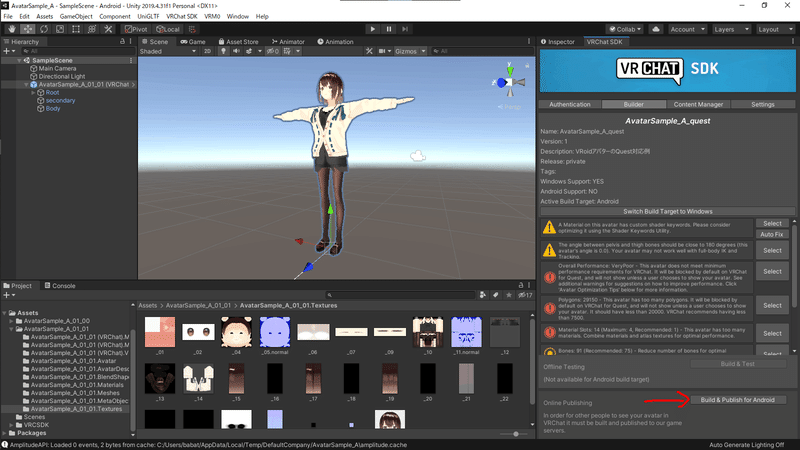Click the Project search field
800x450 pixels.
click(x=400, y=295)
